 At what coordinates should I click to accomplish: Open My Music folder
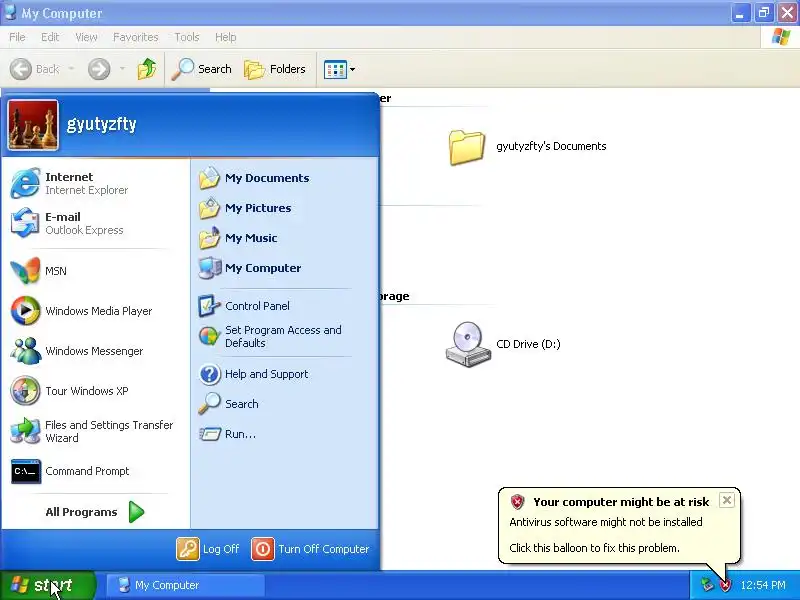pyautogui.click(x=285, y=238)
